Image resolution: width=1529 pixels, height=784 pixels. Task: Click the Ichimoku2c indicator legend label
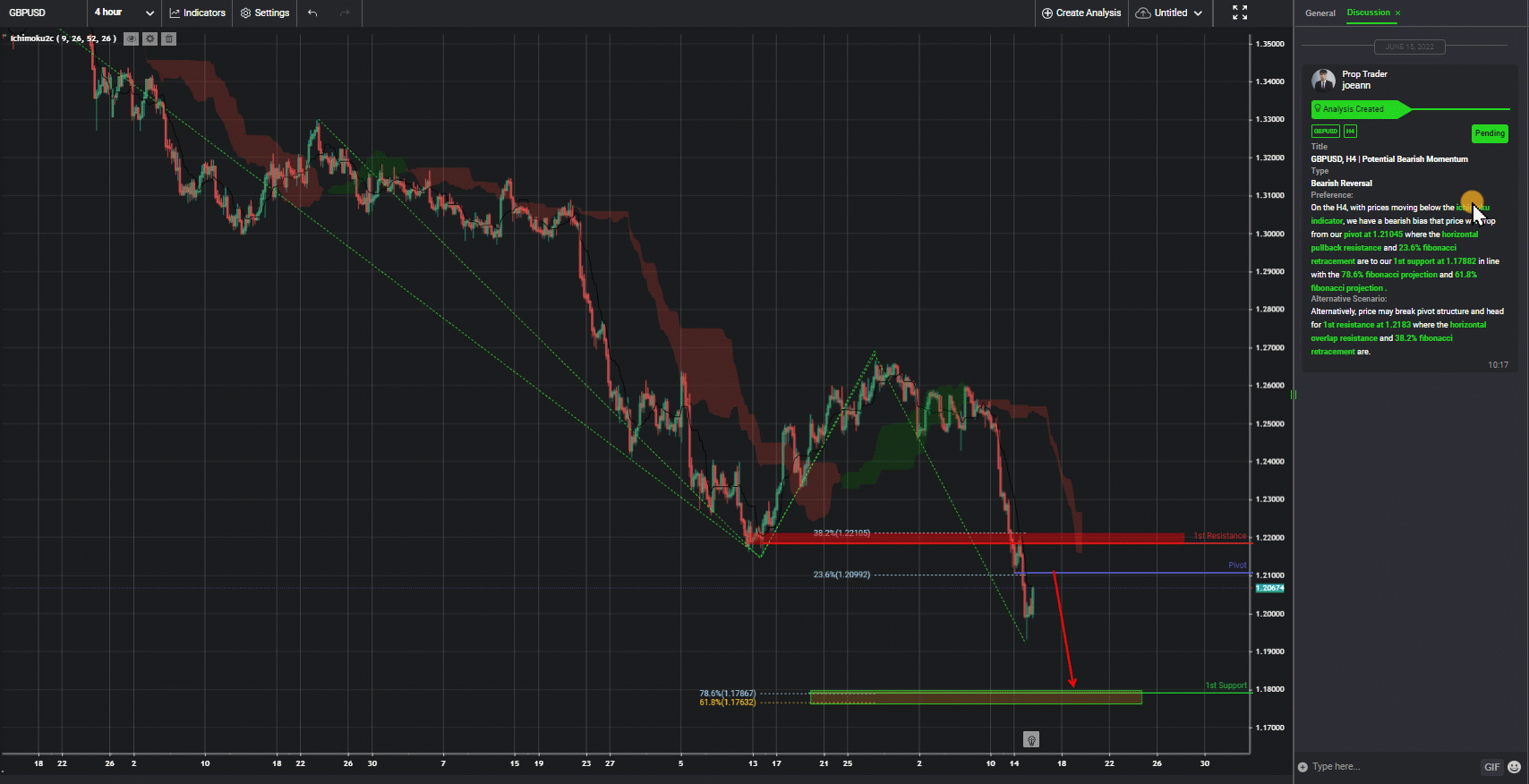click(63, 38)
